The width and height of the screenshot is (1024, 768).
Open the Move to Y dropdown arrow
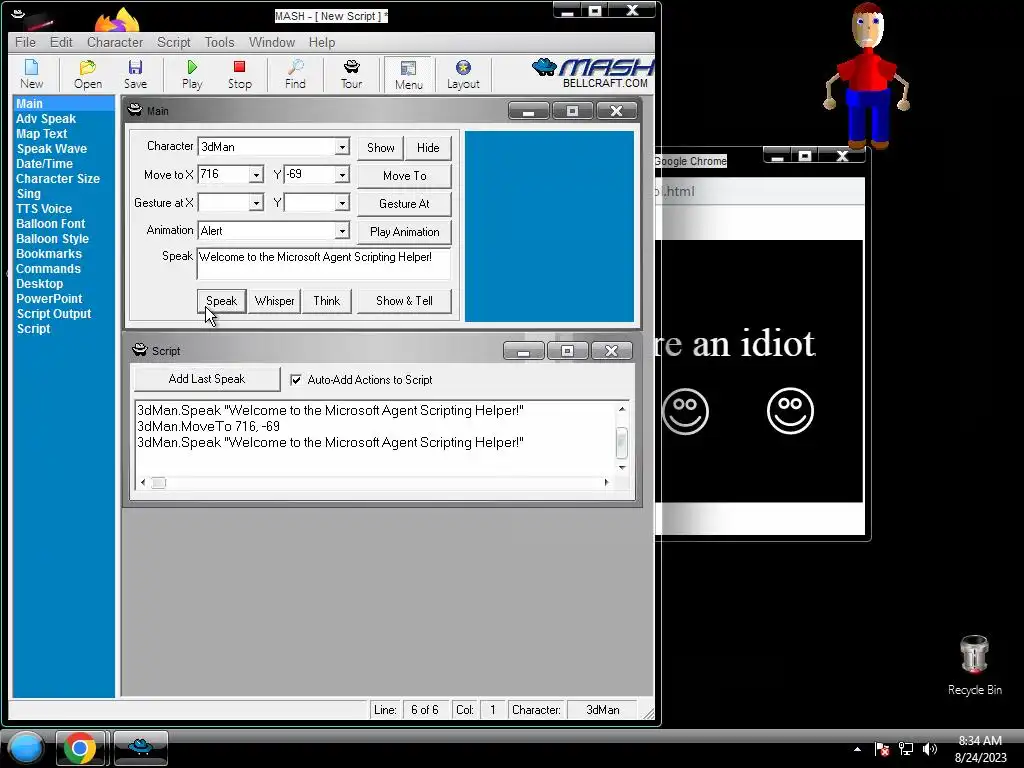coord(342,175)
